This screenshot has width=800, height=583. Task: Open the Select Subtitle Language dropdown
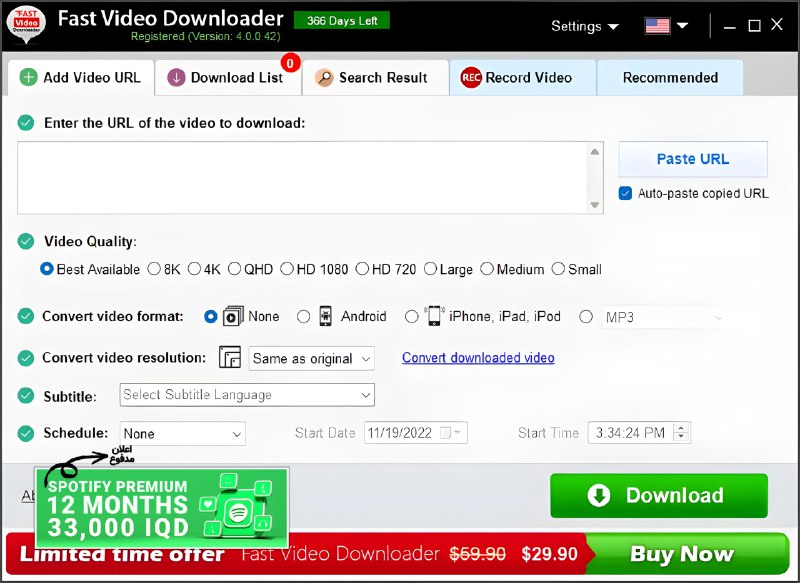(x=247, y=395)
